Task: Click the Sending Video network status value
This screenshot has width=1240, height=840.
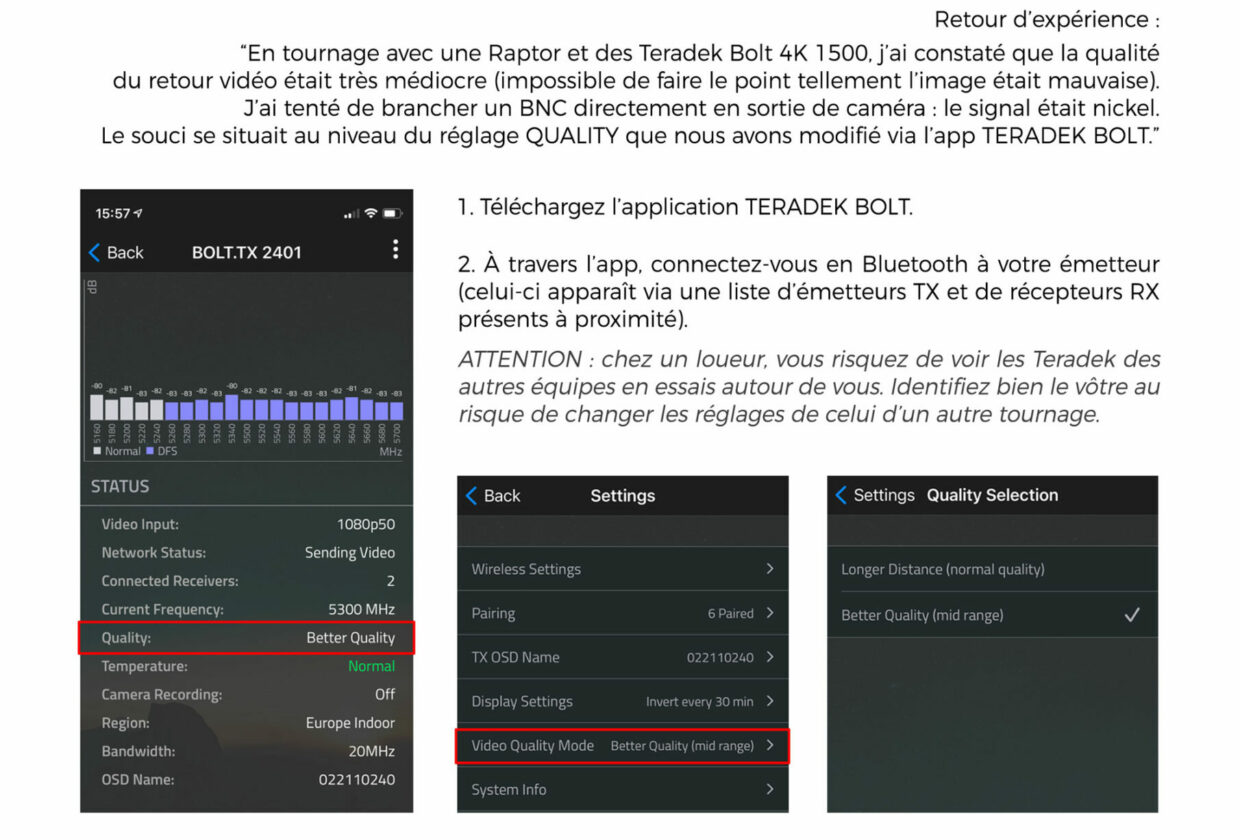Action: [x=350, y=552]
